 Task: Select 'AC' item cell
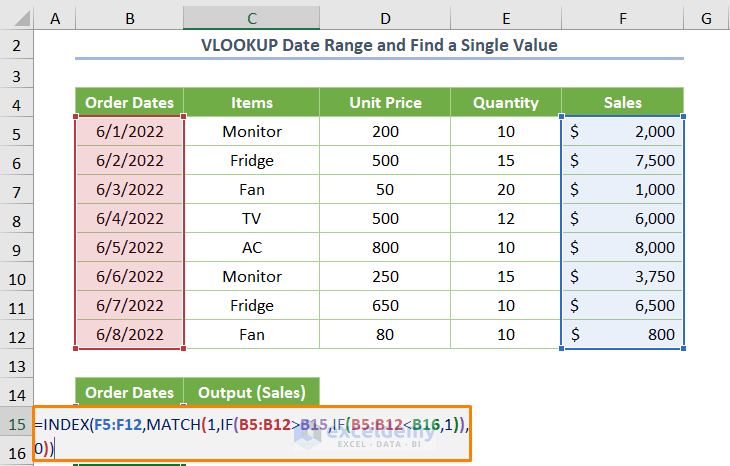point(251,247)
